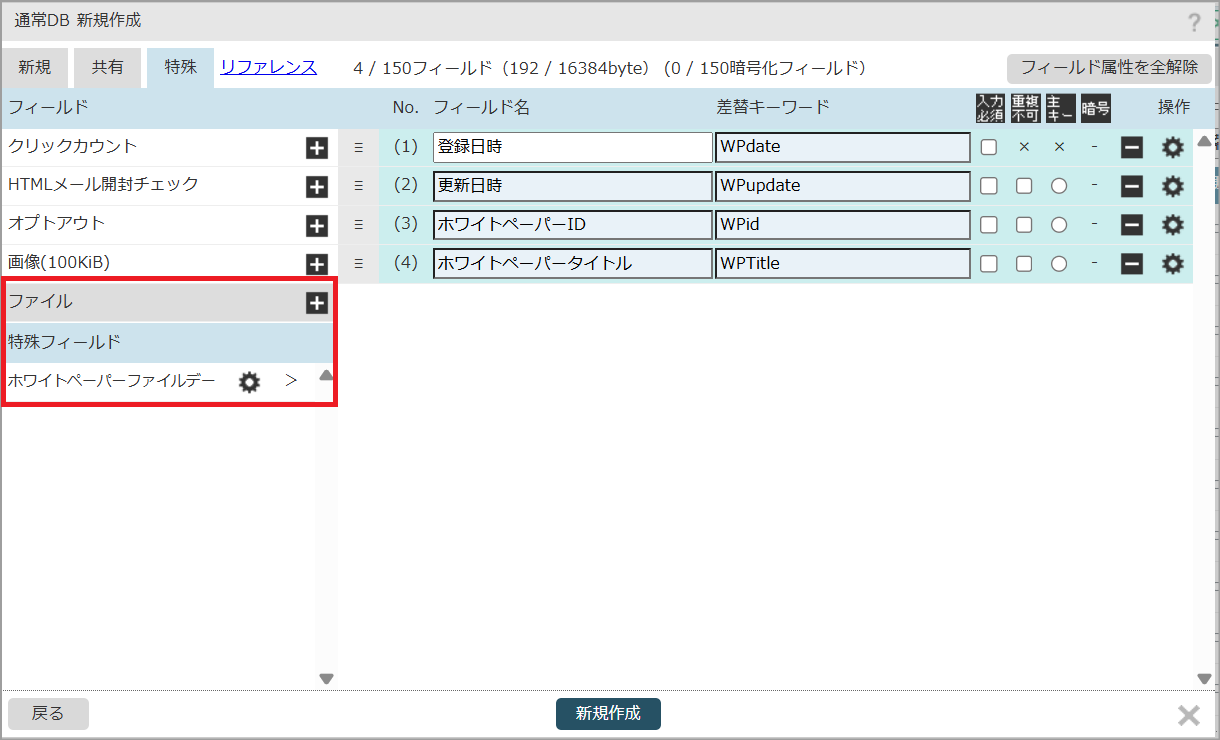The width and height of the screenshot is (1220, 740).
Task: Switch to the 新規 tab
Action: click(35, 68)
